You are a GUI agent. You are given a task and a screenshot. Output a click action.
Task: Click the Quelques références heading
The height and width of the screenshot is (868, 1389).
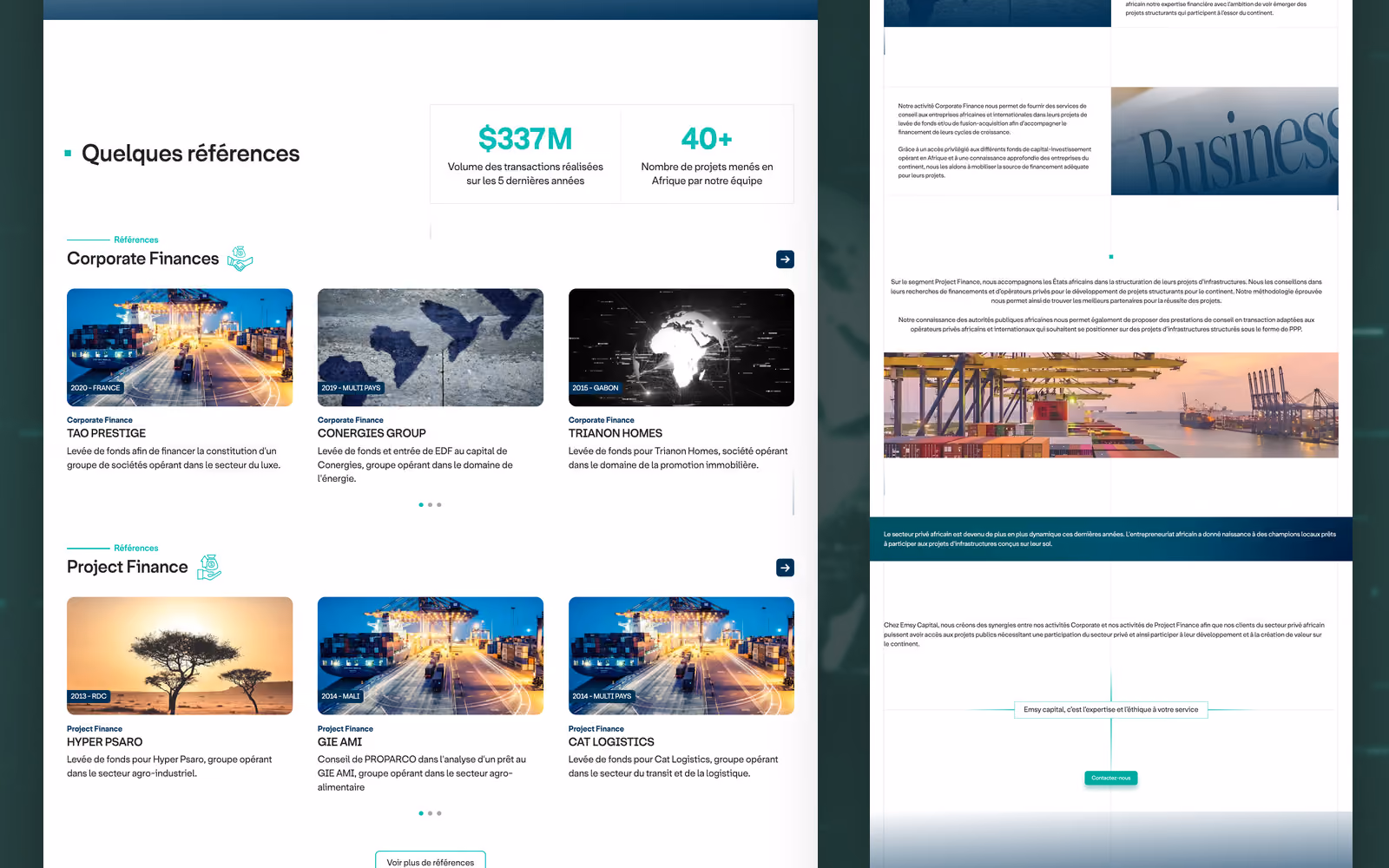[x=190, y=154]
